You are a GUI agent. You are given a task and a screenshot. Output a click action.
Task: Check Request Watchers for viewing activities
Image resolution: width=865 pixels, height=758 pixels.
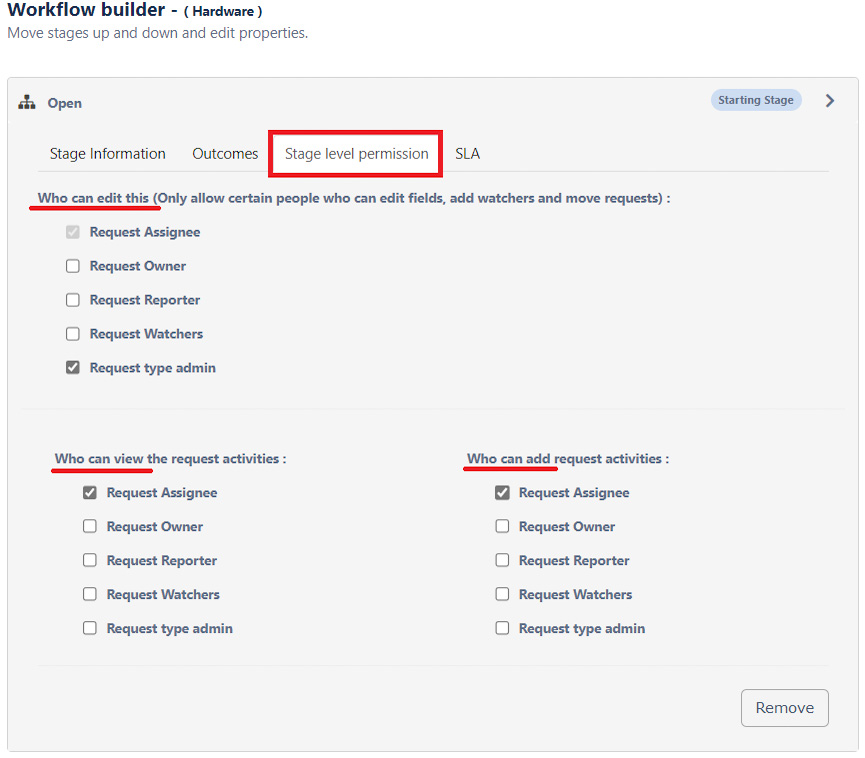coord(90,594)
